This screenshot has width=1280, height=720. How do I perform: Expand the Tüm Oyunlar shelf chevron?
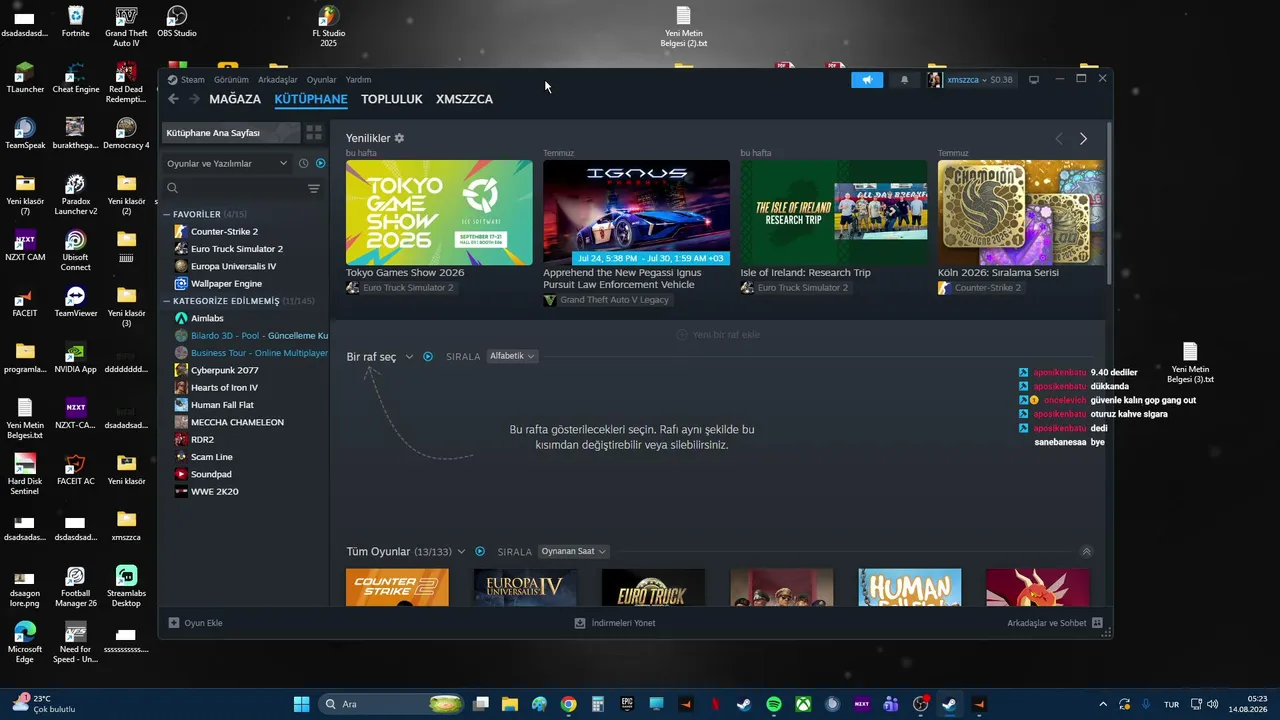coord(461,552)
